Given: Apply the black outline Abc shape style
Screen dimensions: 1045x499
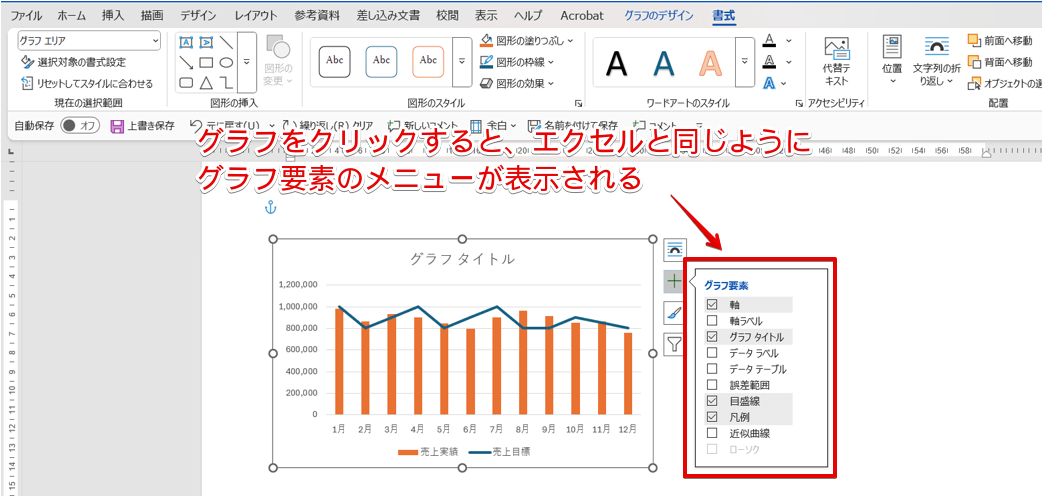Looking at the screenshot, I should click(335, 61).
